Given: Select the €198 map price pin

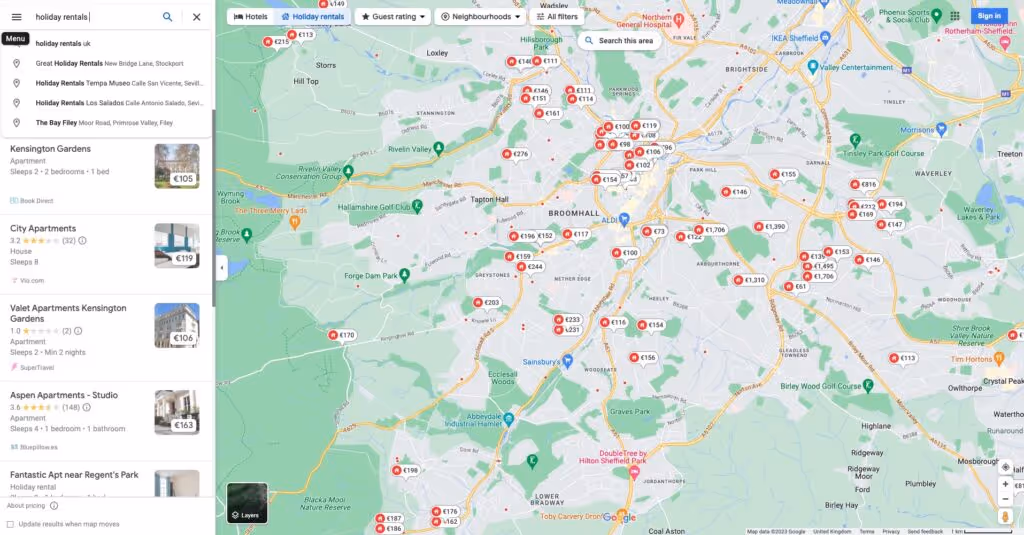Looking at the screenshot, I should (405, 470).
